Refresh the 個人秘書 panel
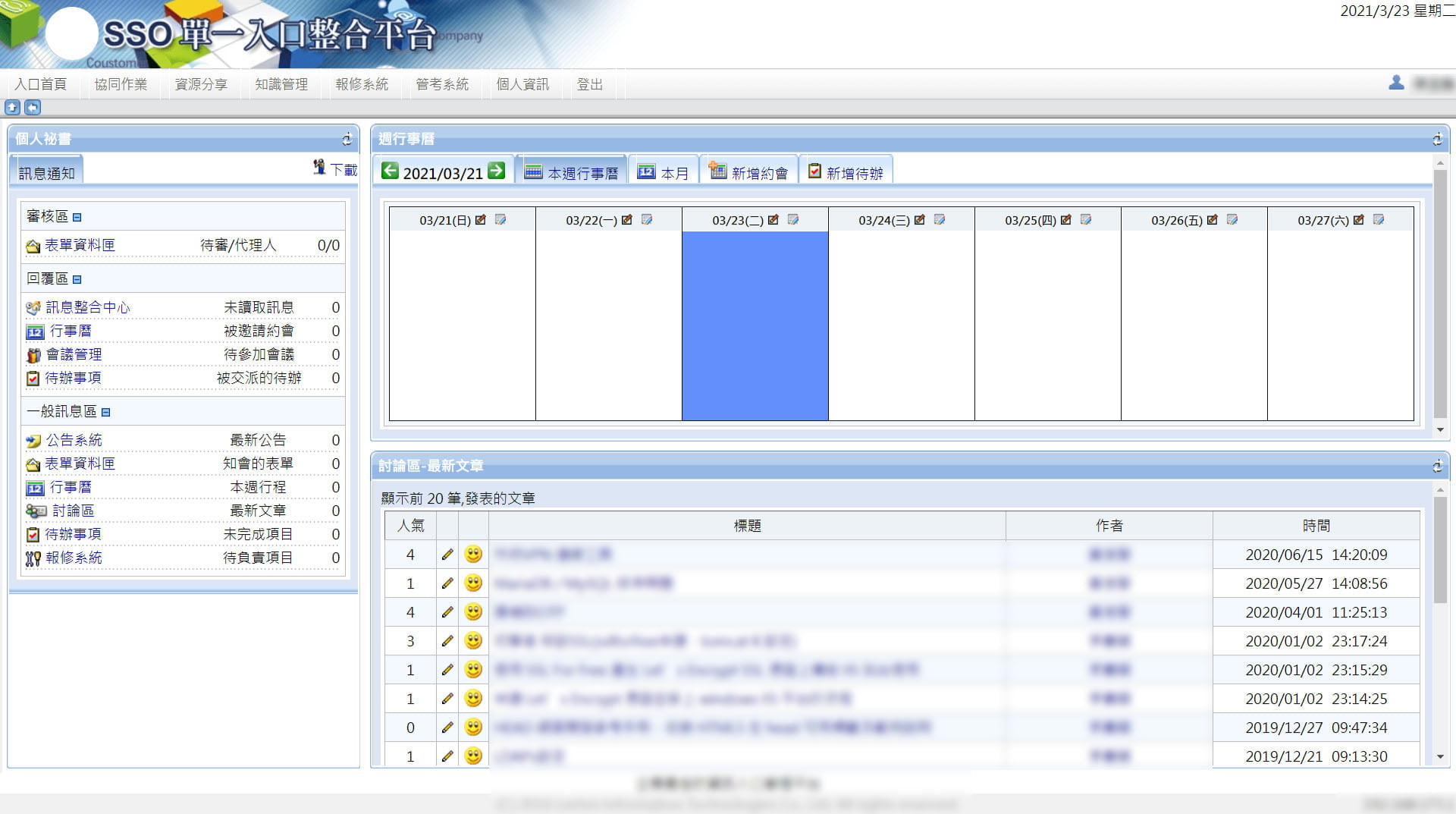 tap(347, 139)
